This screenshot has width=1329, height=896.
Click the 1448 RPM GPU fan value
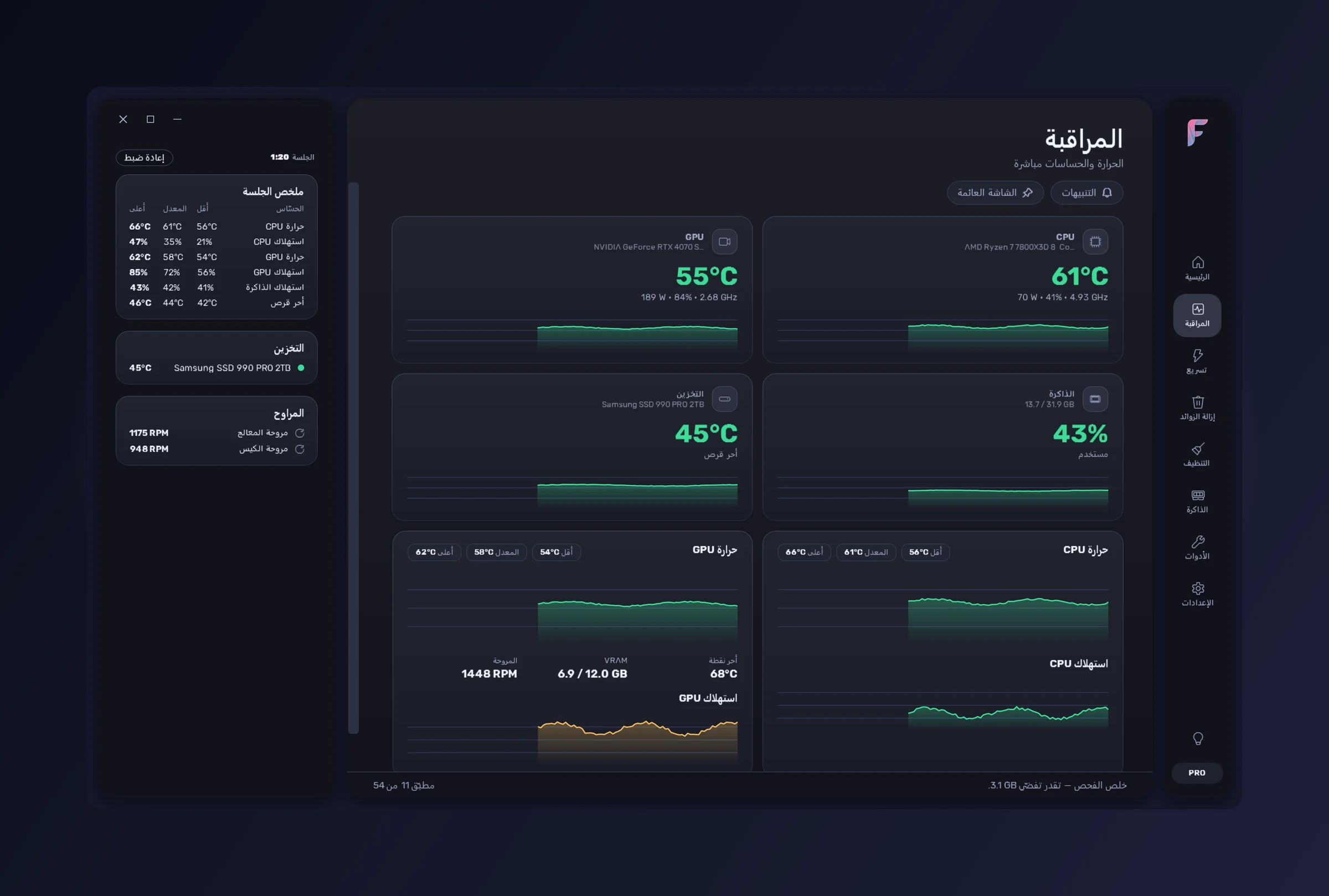pyautogui.click(x=489, y=674)
